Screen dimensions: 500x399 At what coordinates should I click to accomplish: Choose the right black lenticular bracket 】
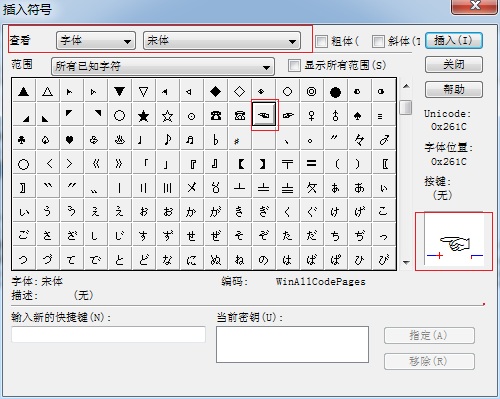click(x=263, y=164)
